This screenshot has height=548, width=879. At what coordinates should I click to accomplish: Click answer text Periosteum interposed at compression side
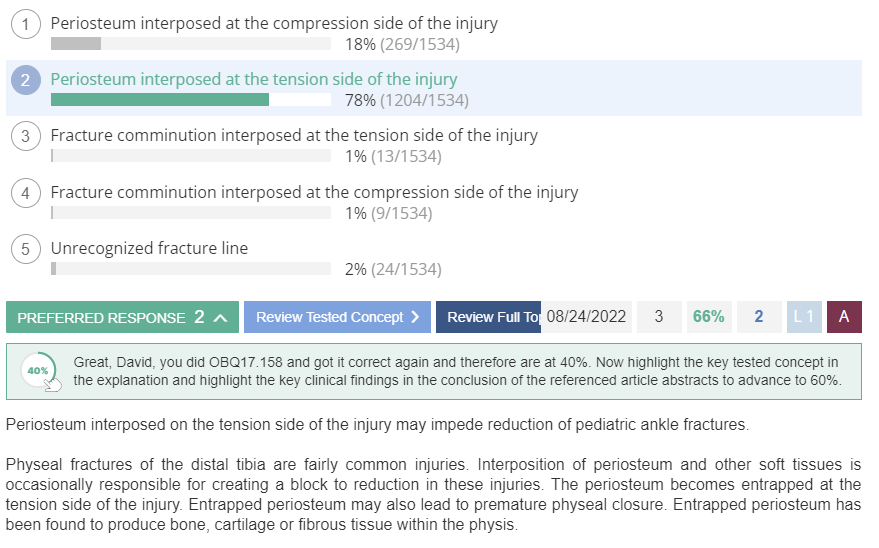[274, 24]
